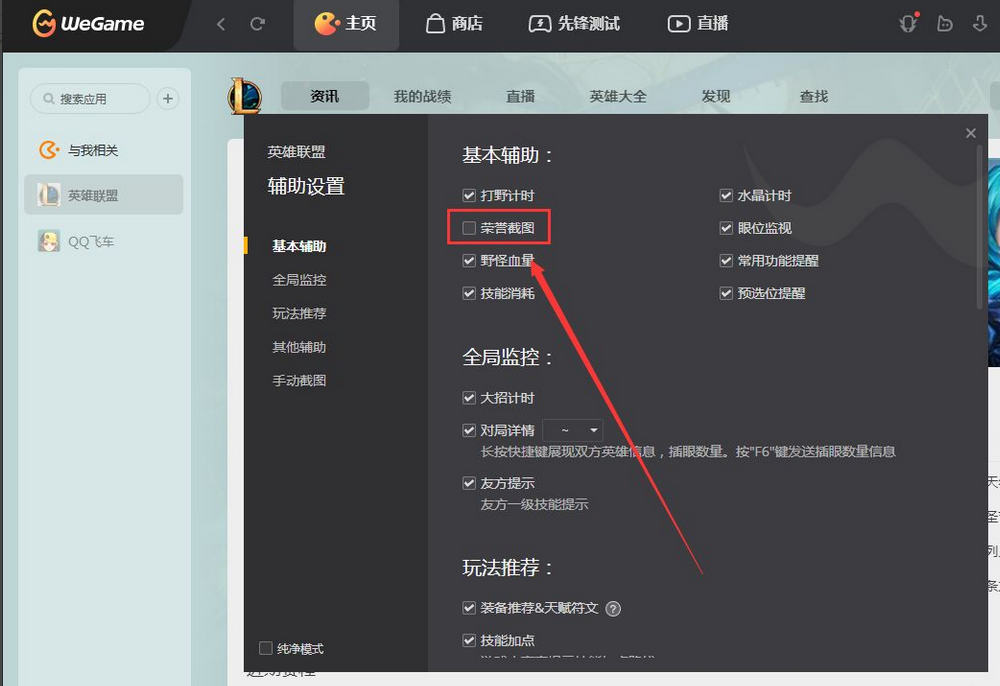
Task: Switch to the 查找 tab
Action: pyautogui.click(x=814, y=96)
